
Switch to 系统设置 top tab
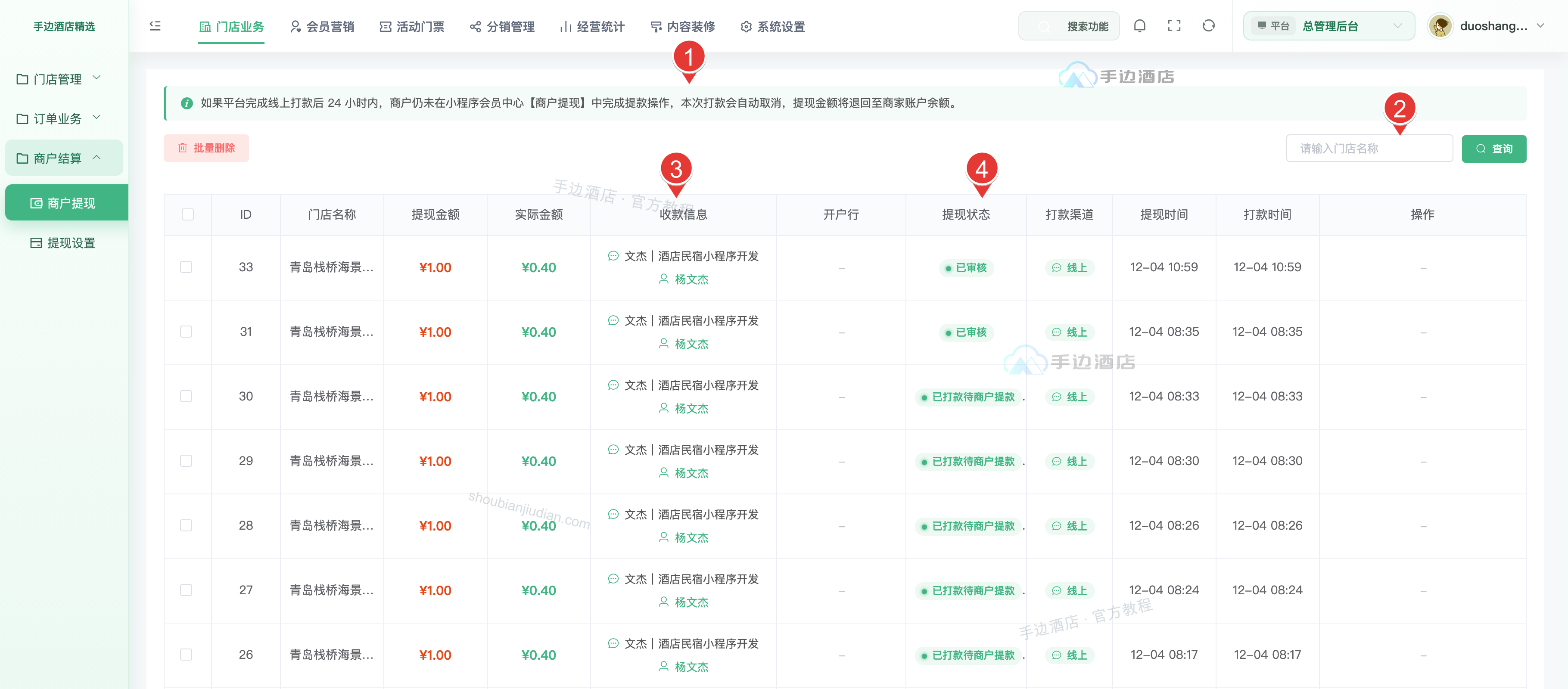click(x=772, y=27)
